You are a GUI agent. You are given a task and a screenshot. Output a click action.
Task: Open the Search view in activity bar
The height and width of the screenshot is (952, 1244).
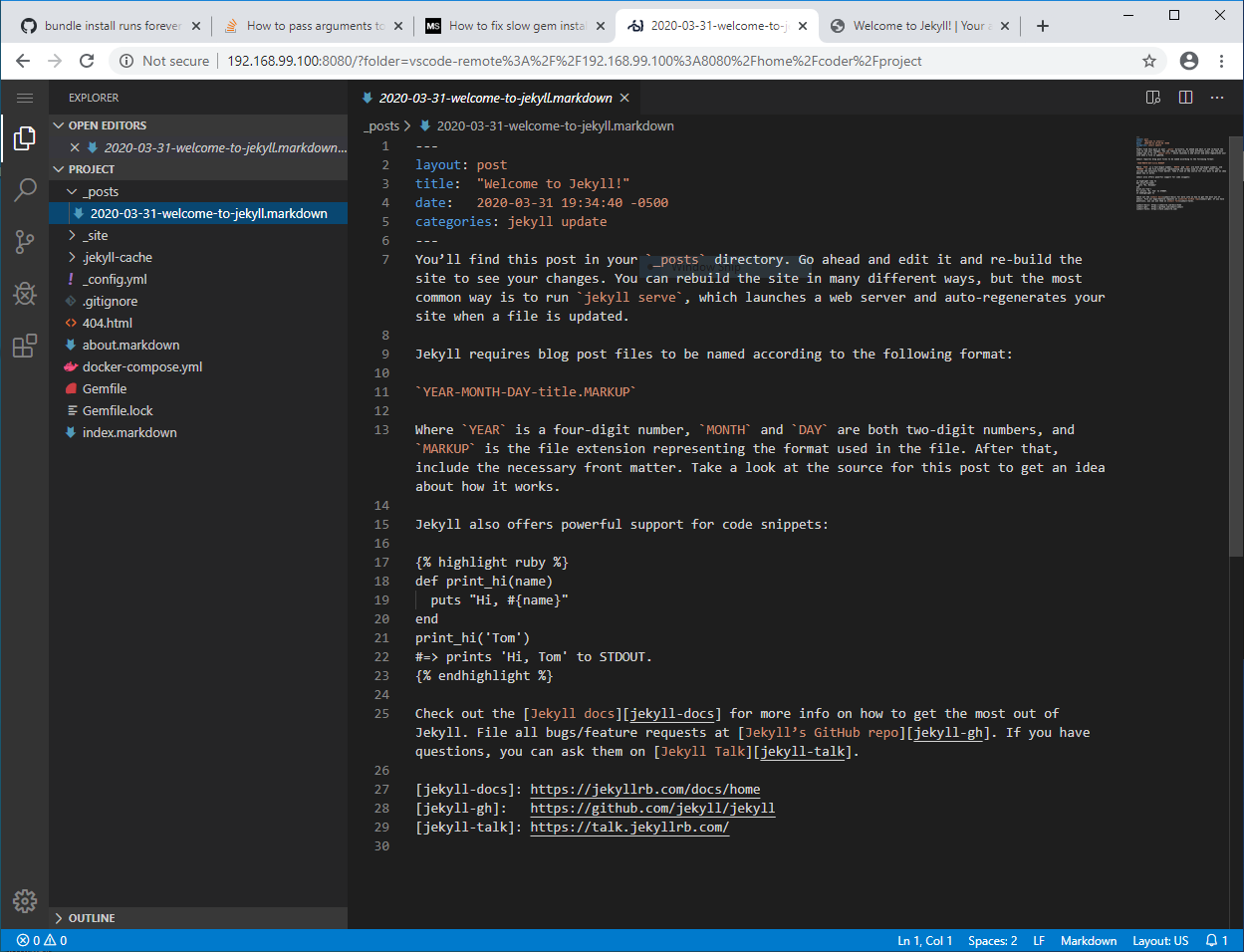(25, 189)
